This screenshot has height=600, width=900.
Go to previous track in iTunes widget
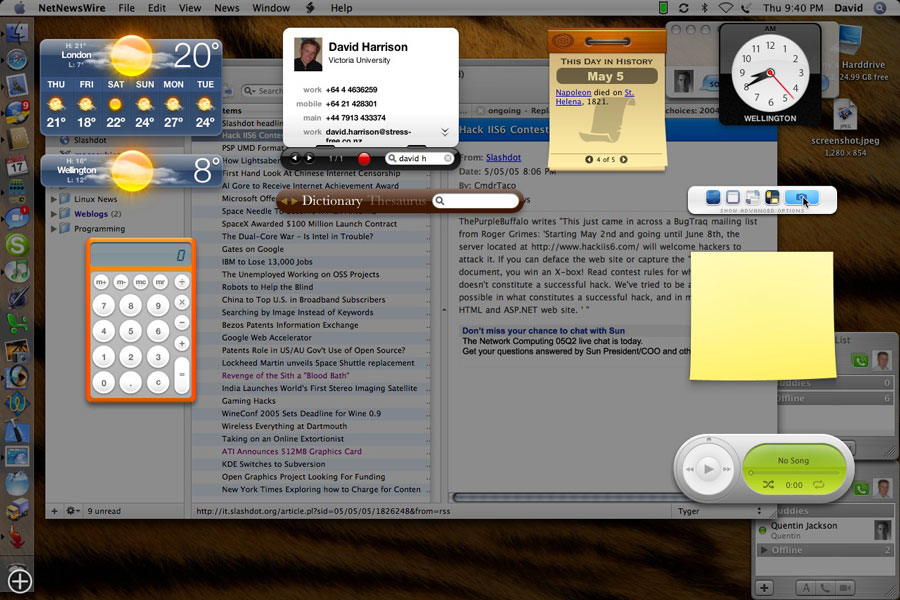(x=690, y=469)
